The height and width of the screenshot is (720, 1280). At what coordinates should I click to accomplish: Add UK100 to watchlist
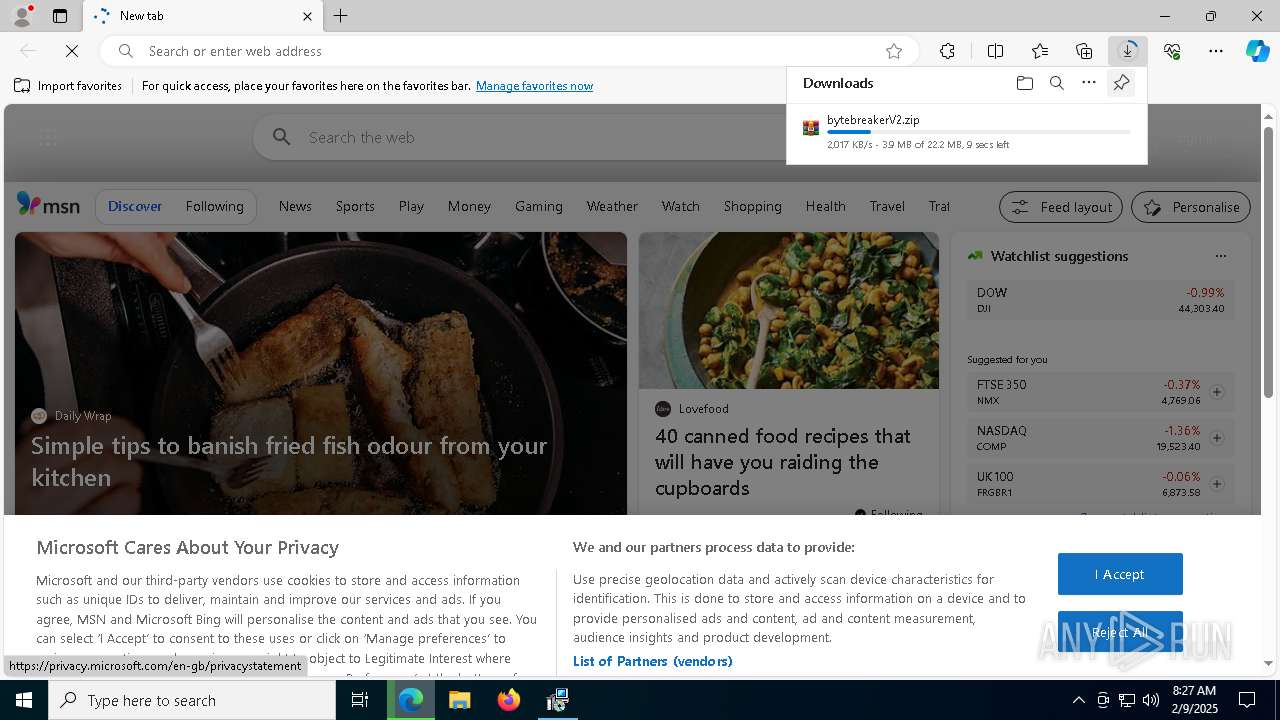[x=1217, y=484]
